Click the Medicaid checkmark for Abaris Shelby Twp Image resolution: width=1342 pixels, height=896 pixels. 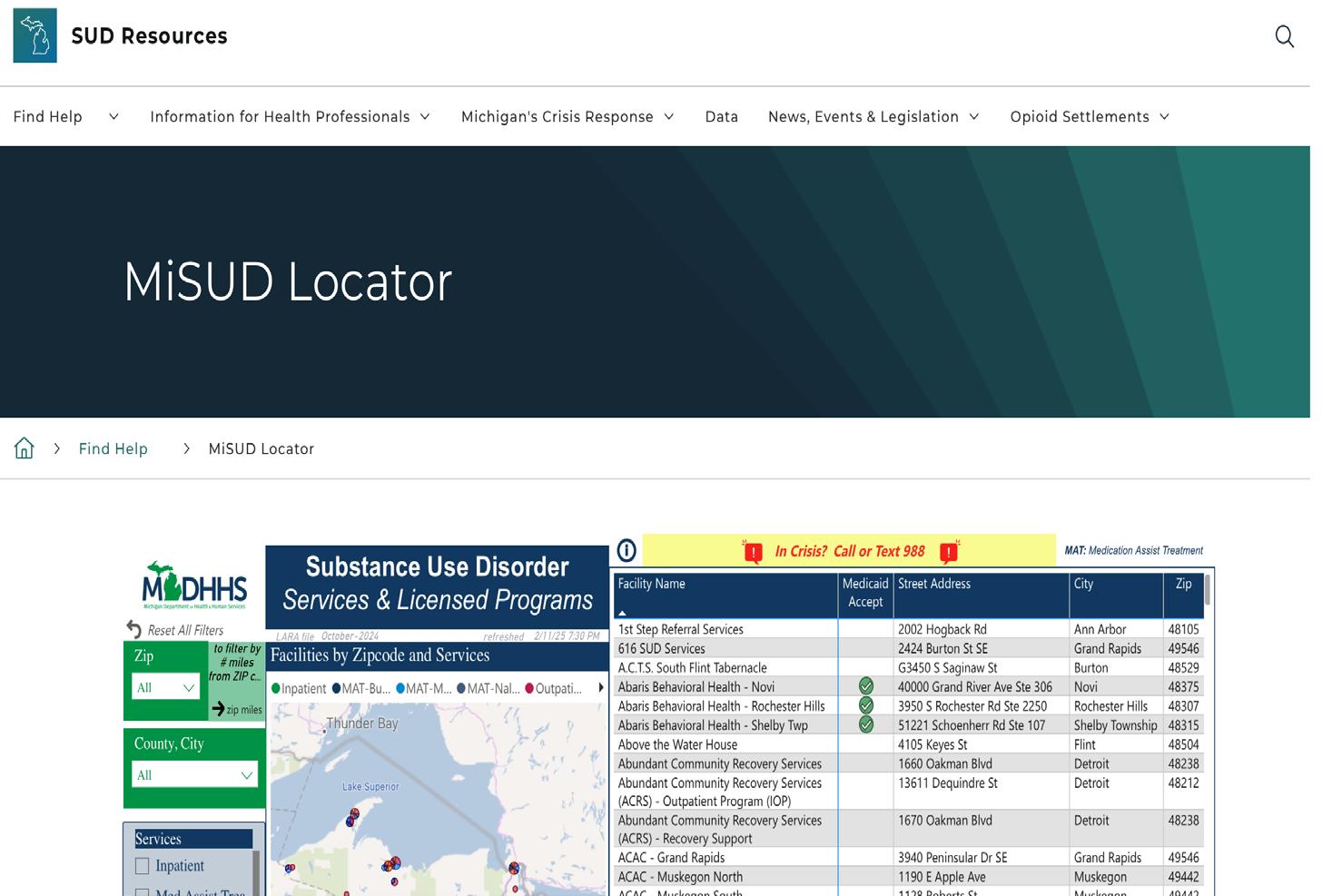866,724
